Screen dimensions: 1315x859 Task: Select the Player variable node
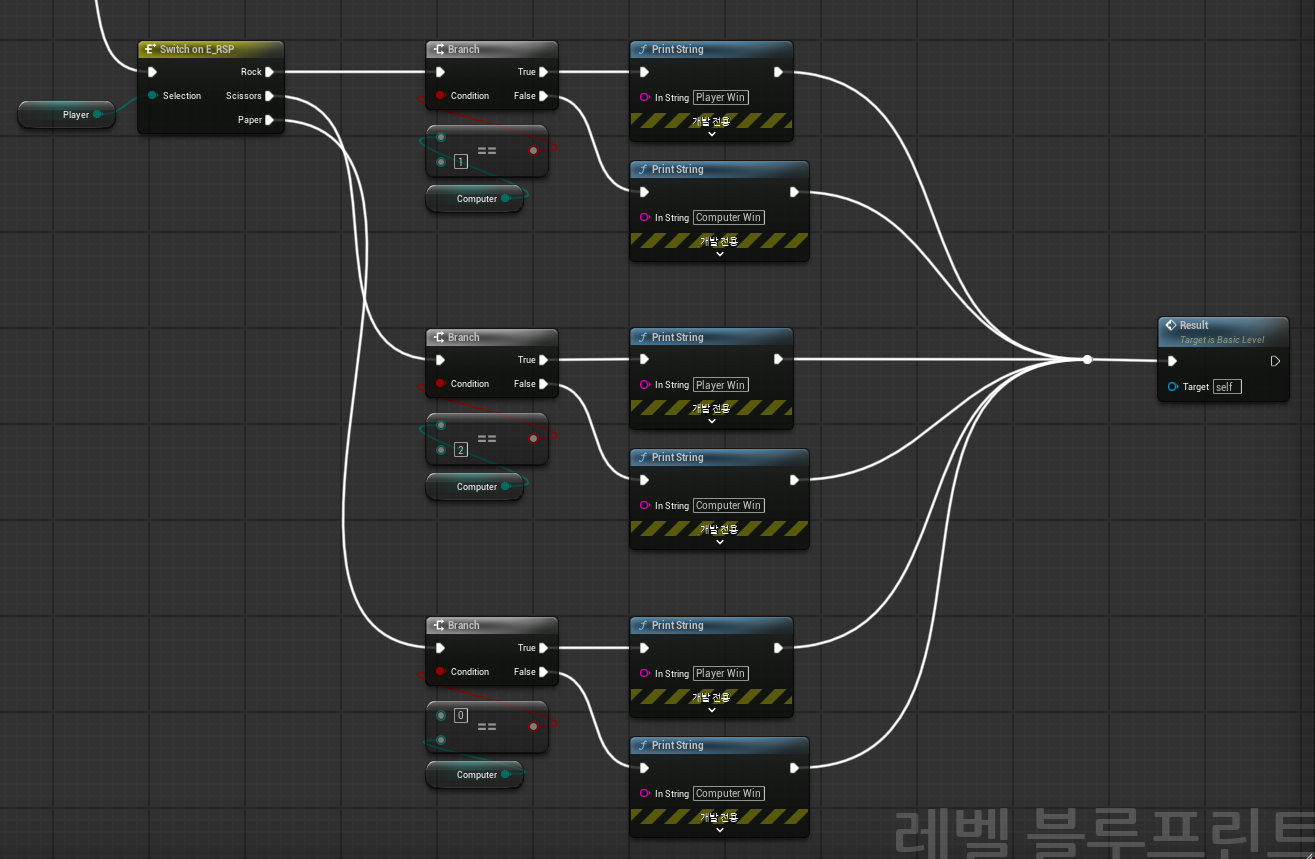point(66,115)
